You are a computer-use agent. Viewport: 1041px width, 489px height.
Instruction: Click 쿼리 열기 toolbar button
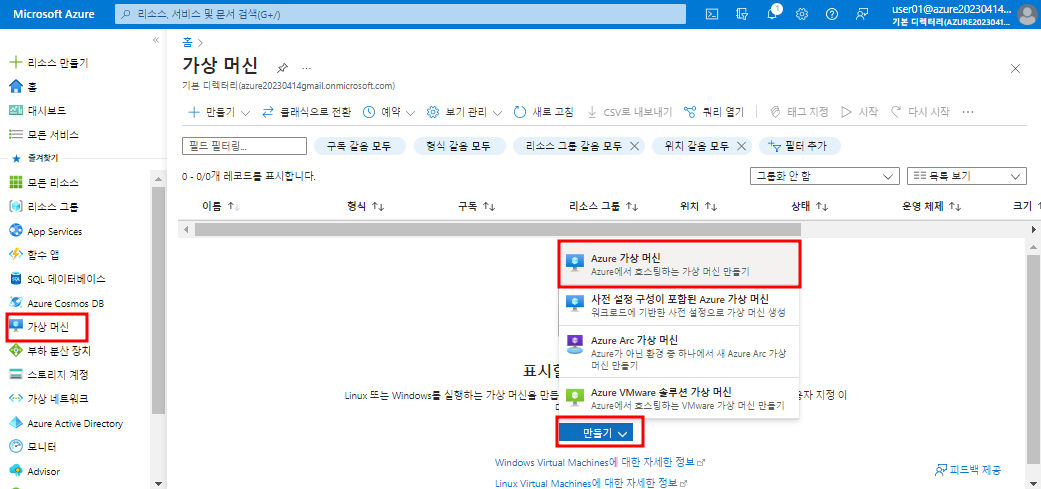[714, 112]
